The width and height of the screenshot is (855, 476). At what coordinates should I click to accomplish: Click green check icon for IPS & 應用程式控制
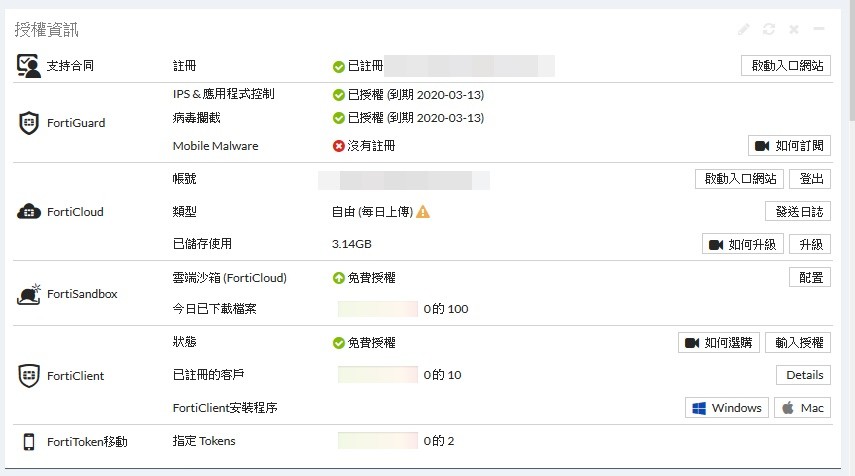[x=339, y=95]
